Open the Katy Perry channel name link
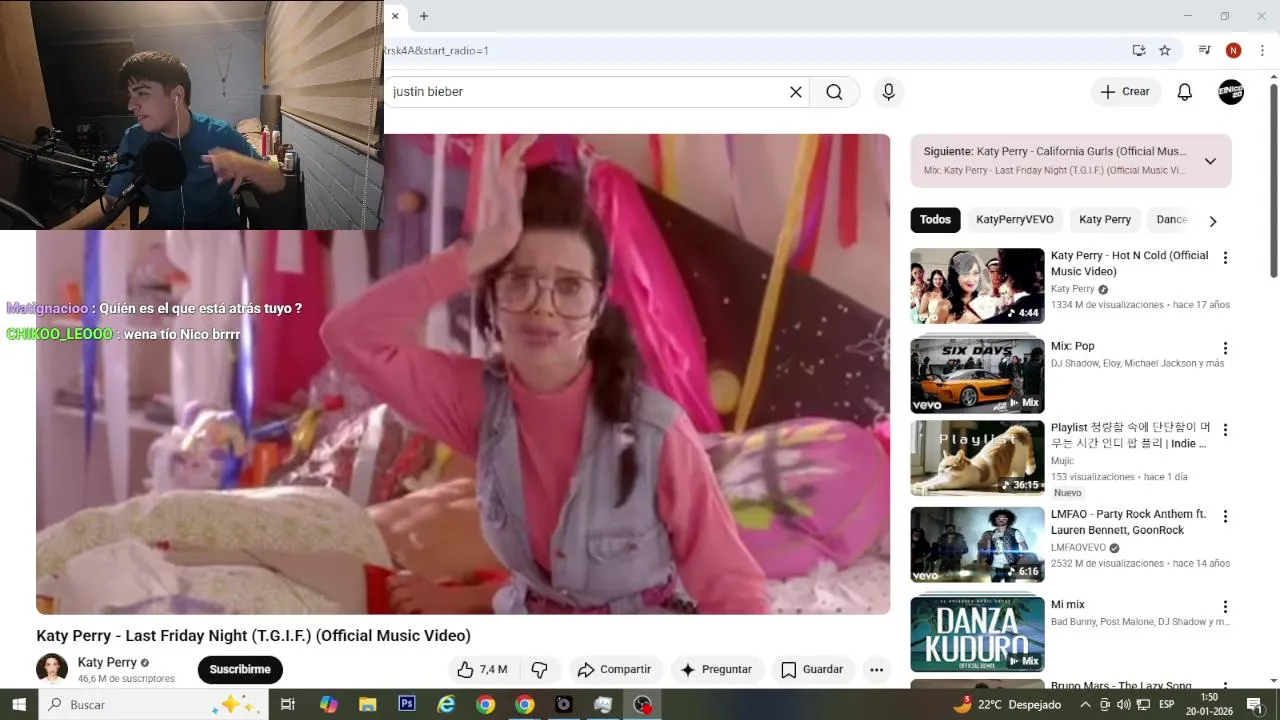Viewport: 1280px width, 720px height. (107, 663)
